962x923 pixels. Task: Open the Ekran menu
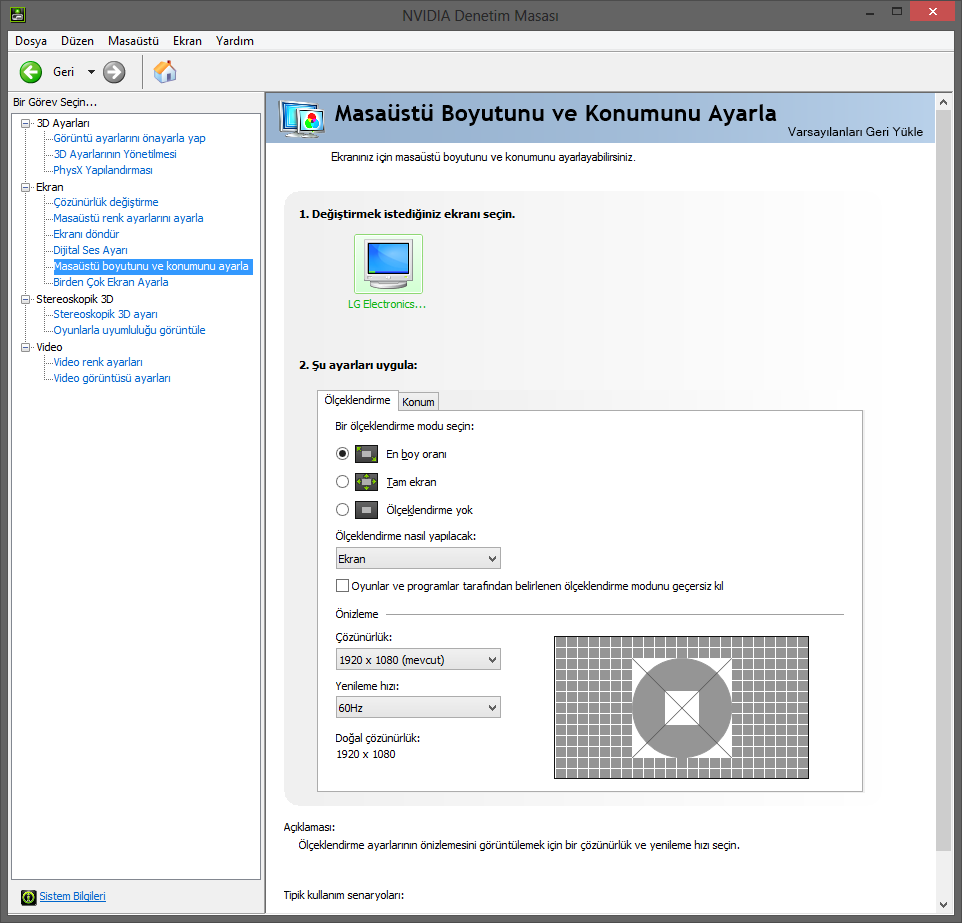pos(187,41)
